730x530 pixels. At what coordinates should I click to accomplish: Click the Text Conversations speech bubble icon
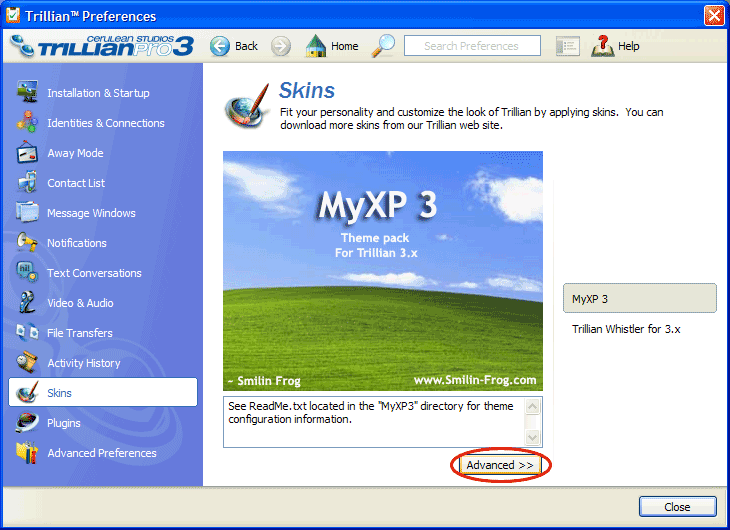click(x=27, y=272)
